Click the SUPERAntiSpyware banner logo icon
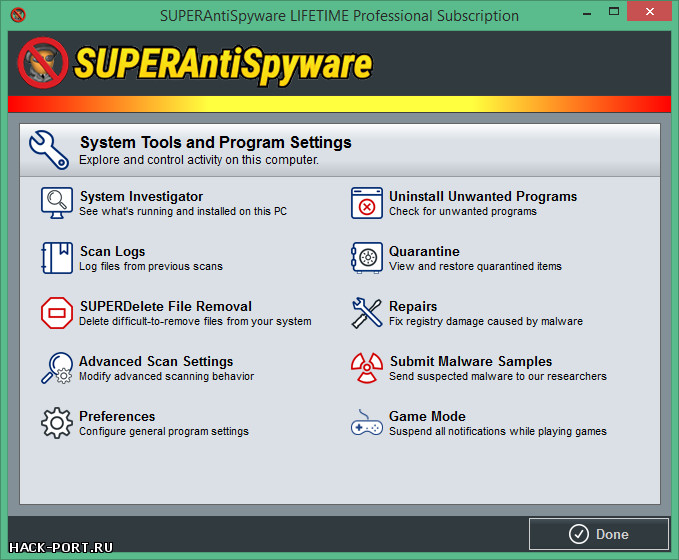 point(42,63)
